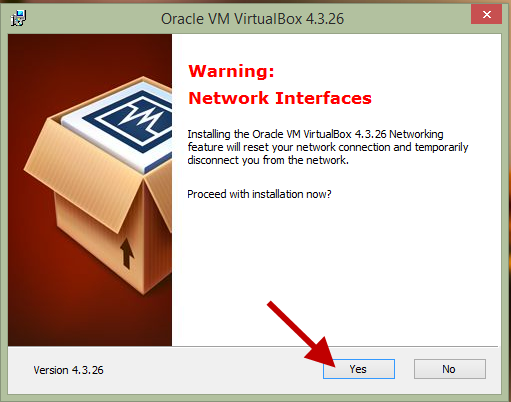511x402 pixels.
Task: Click the separator line above the buttons
Action: tap(255, 347)
